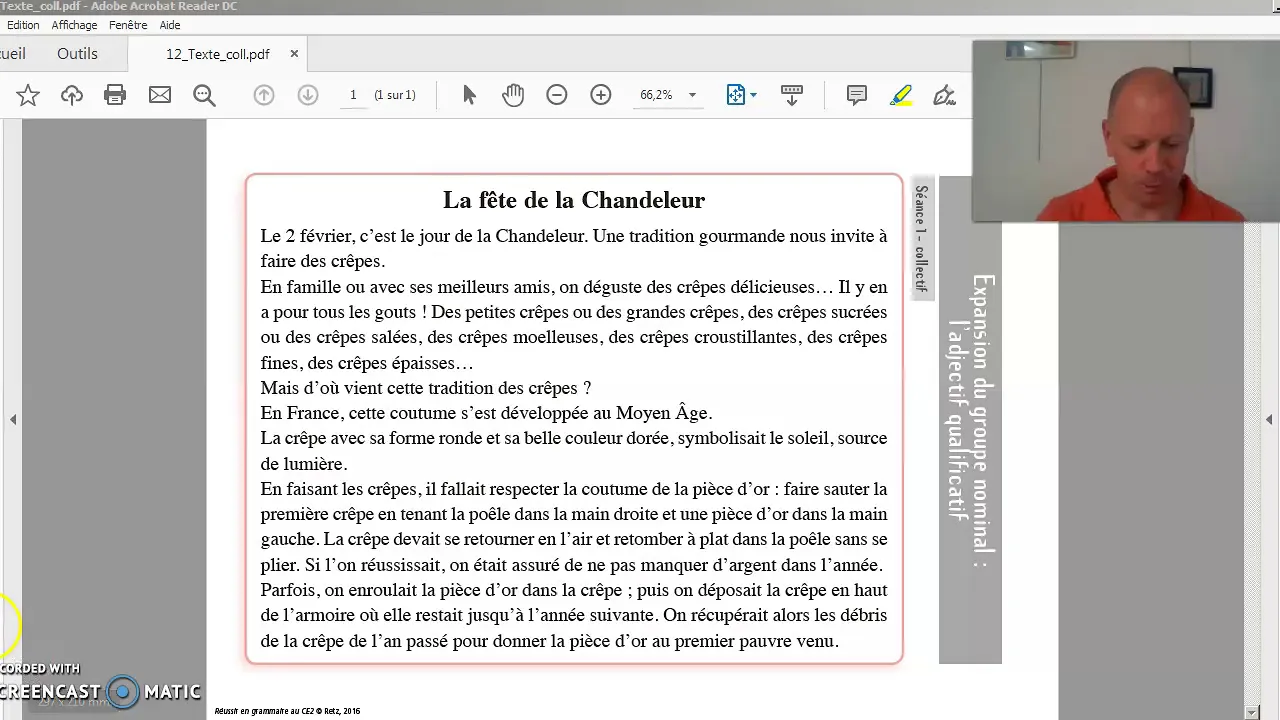Click the '(1 sur 1)' page count
The height and width of the screenshot is (720, 1280).
pyautogui.click(x=395, y=95)
